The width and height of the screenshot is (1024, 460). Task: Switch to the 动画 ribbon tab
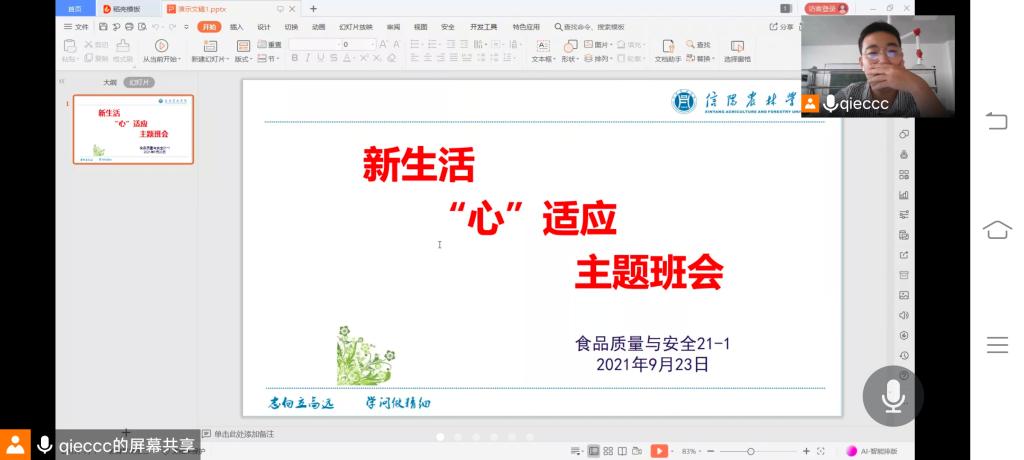click(318, 27)
